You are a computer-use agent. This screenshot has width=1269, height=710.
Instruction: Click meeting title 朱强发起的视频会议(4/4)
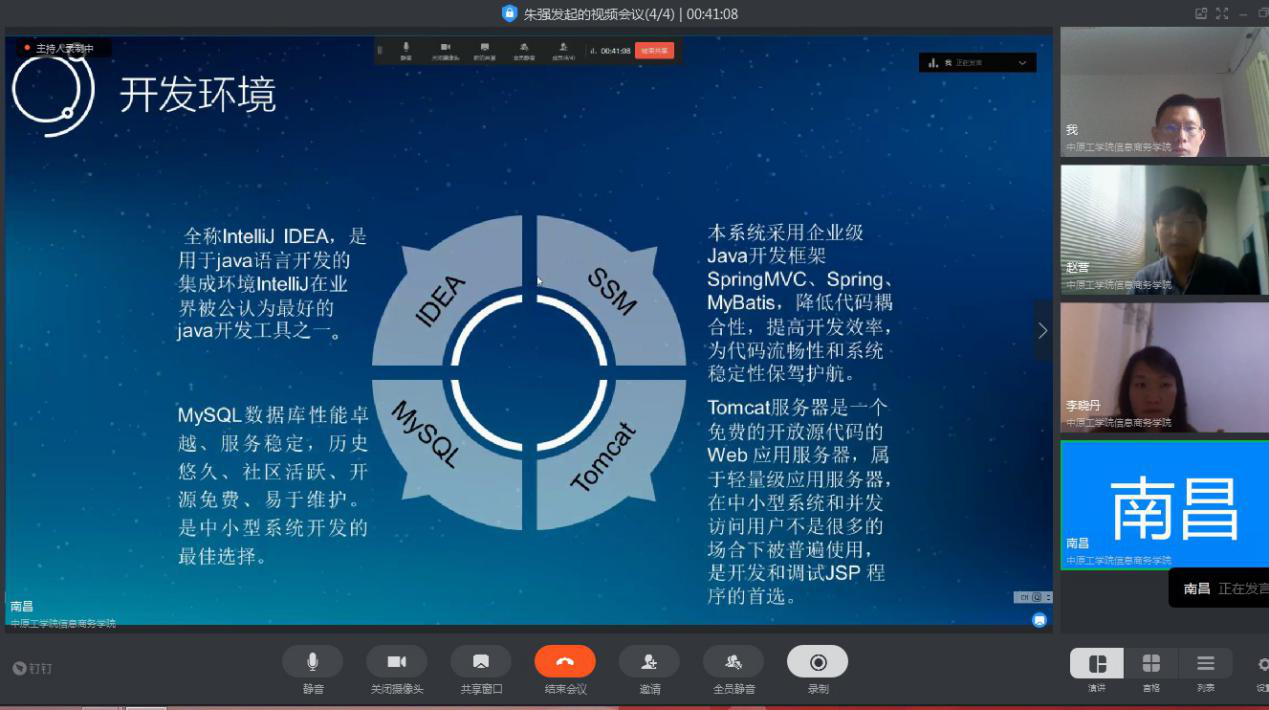coord(599,14)
